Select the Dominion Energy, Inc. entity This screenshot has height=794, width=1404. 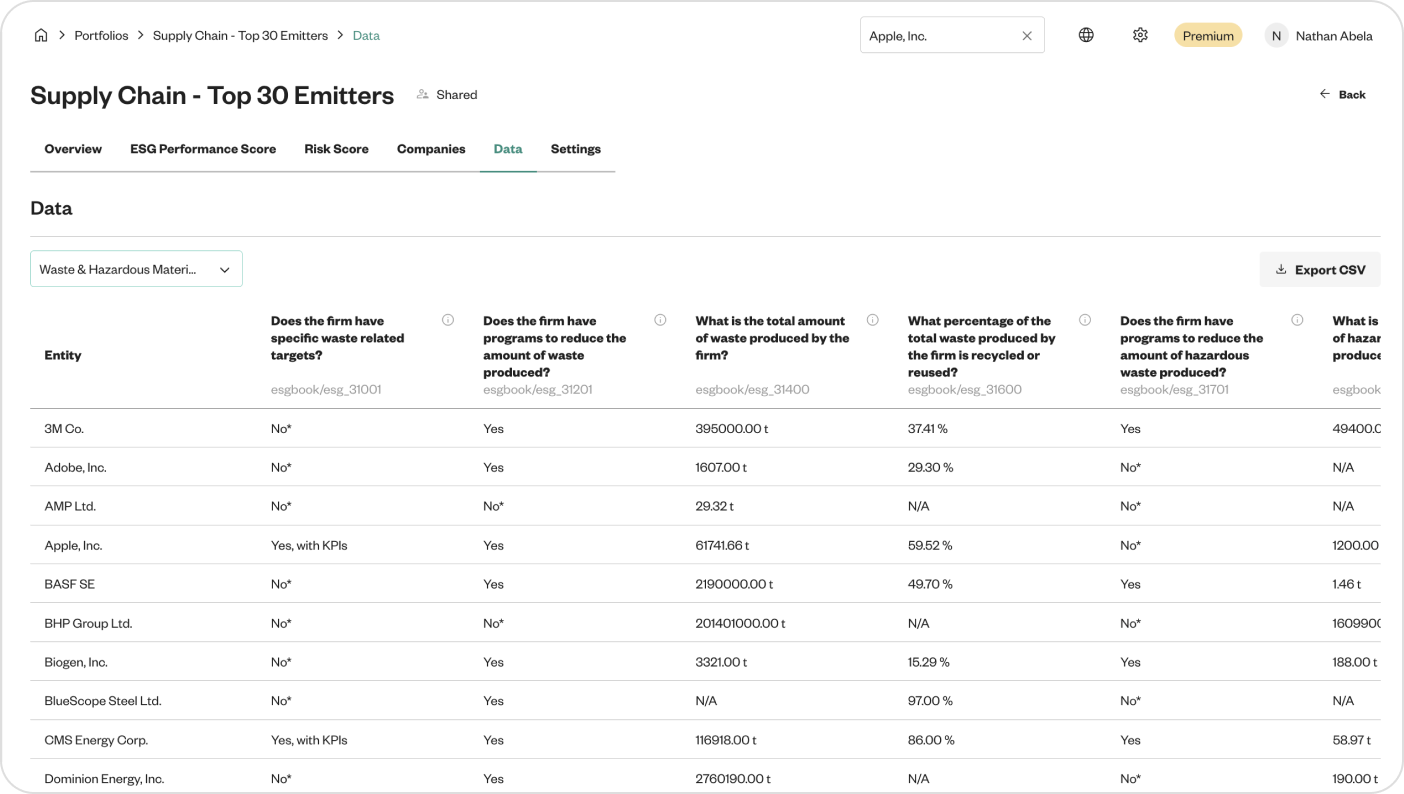click(104, 779)
